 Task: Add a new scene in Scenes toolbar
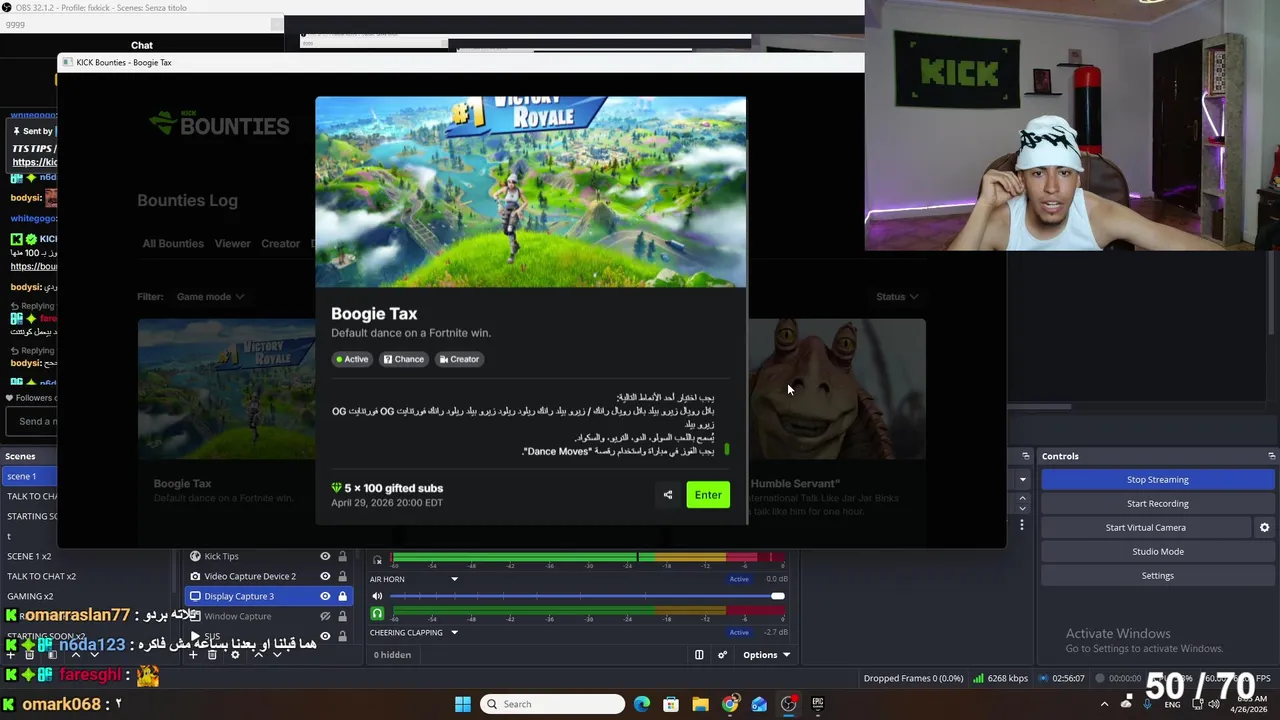pos(12,655)
